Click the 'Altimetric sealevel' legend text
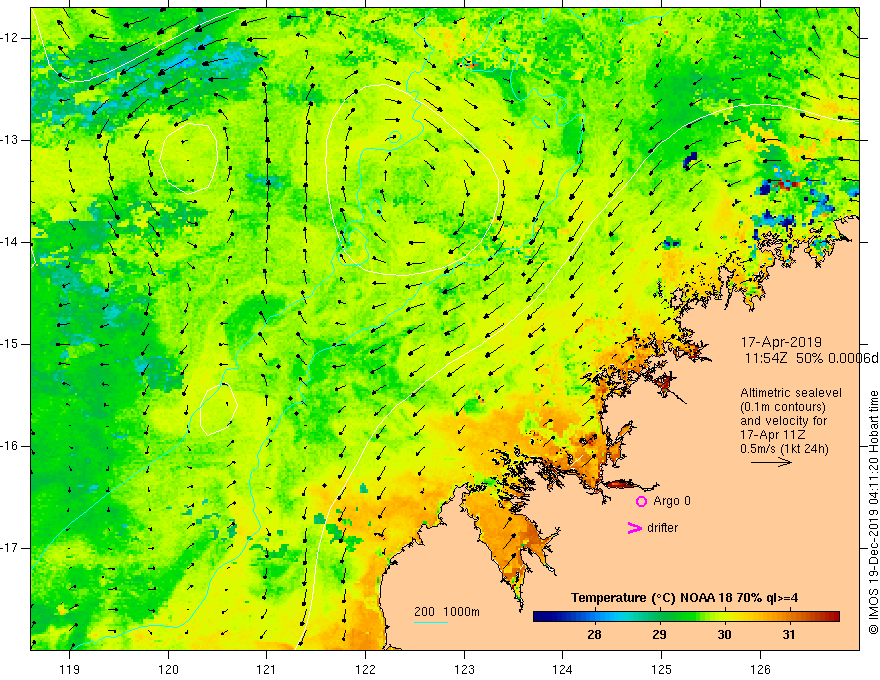 pos(791,393)
